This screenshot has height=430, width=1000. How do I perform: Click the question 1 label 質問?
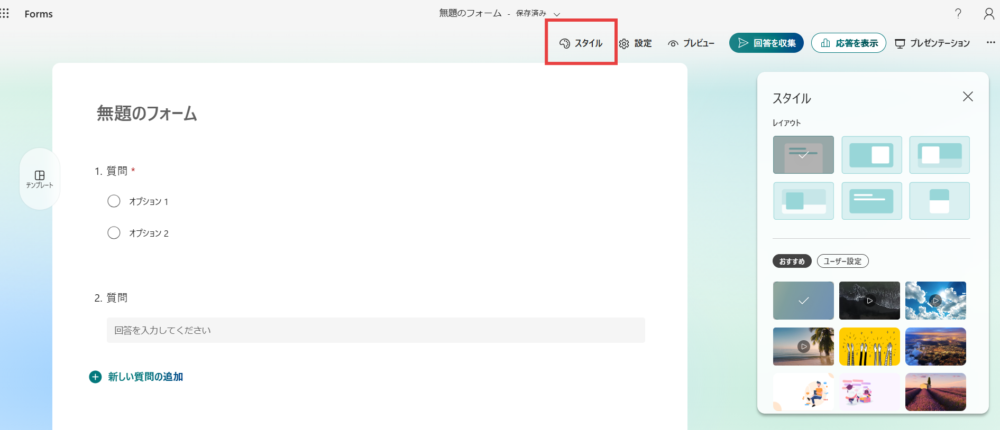pos(117,171)
